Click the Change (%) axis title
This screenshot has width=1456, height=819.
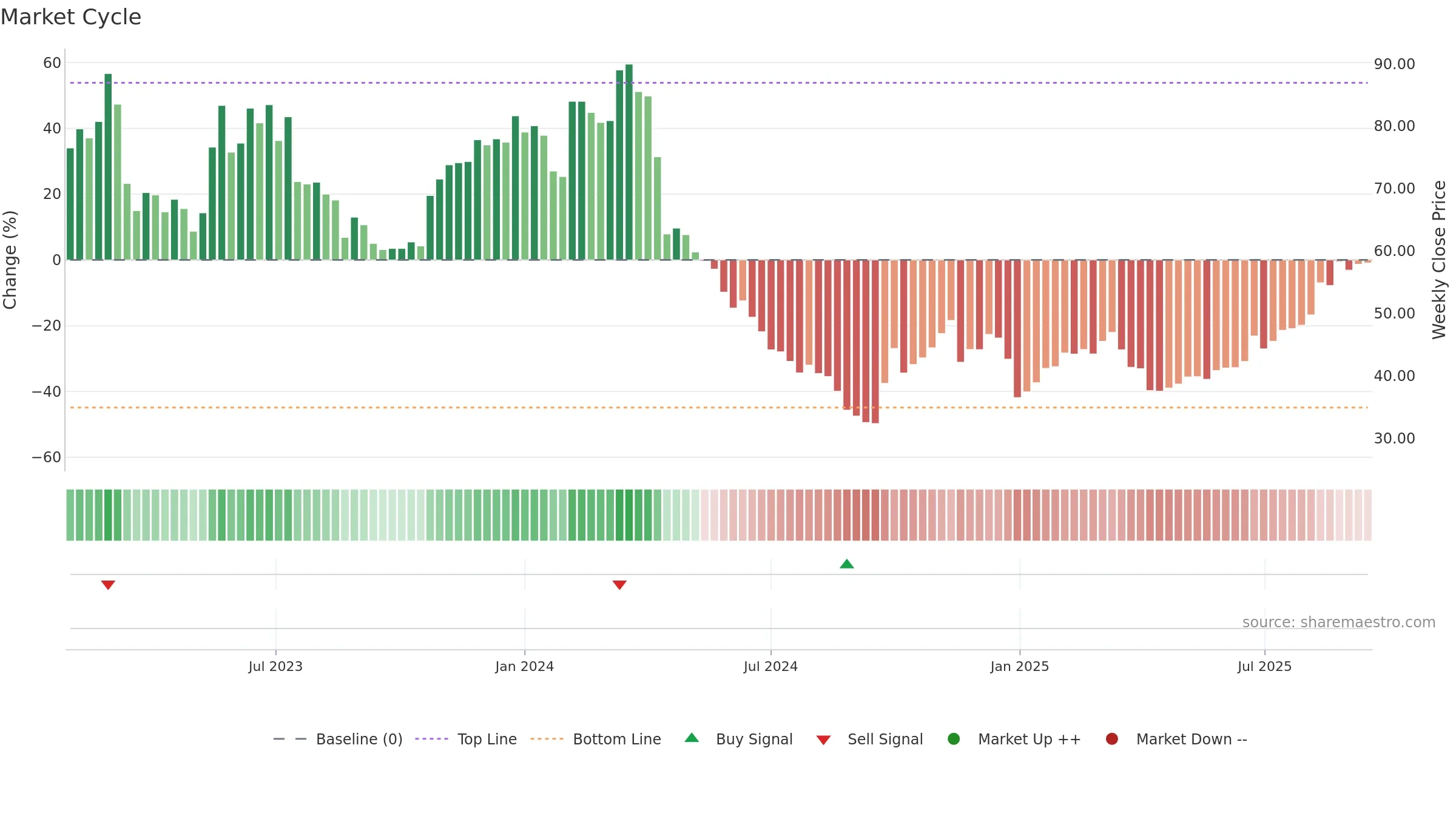tap(10, 260)
